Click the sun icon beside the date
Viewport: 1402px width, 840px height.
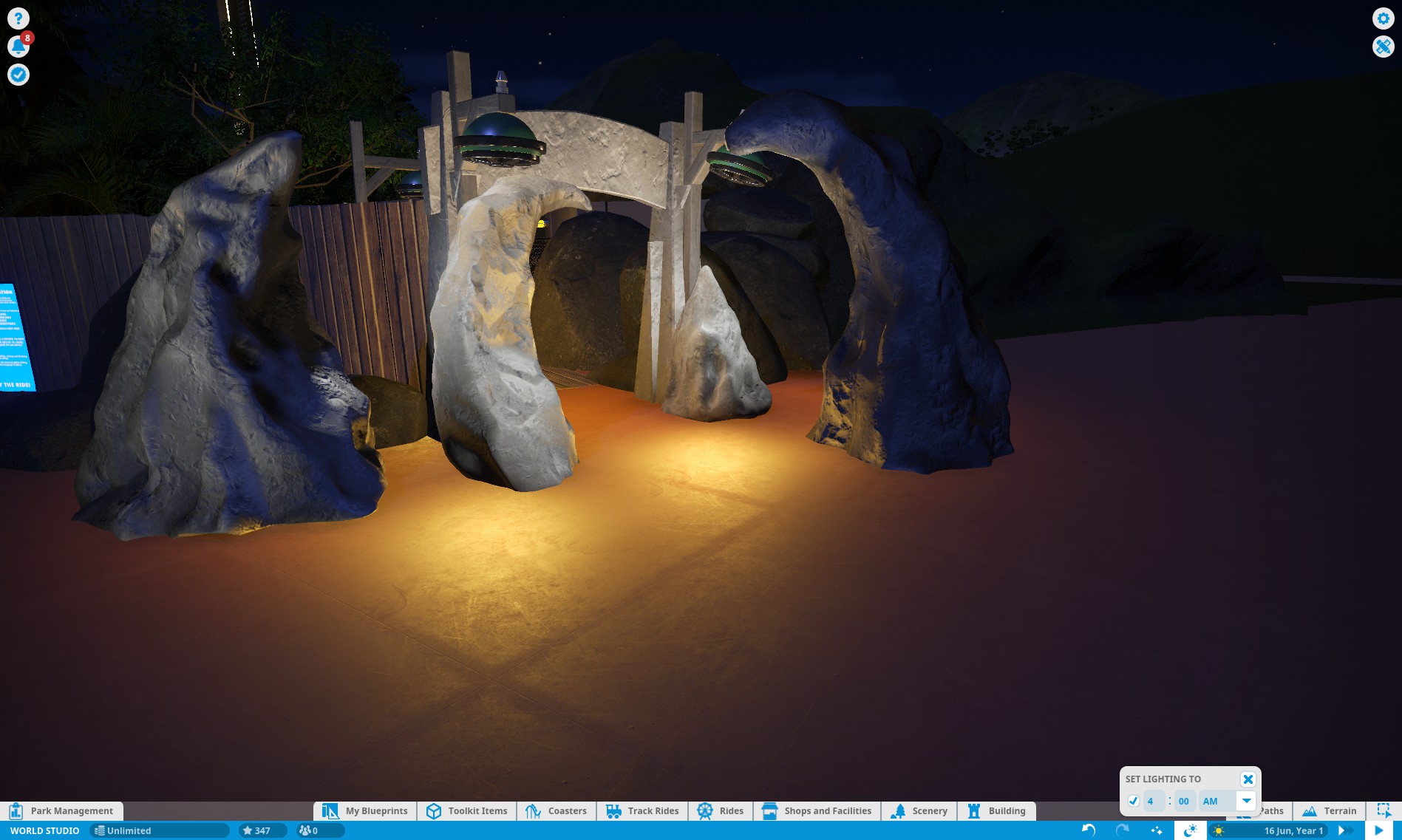[1219, 831]
